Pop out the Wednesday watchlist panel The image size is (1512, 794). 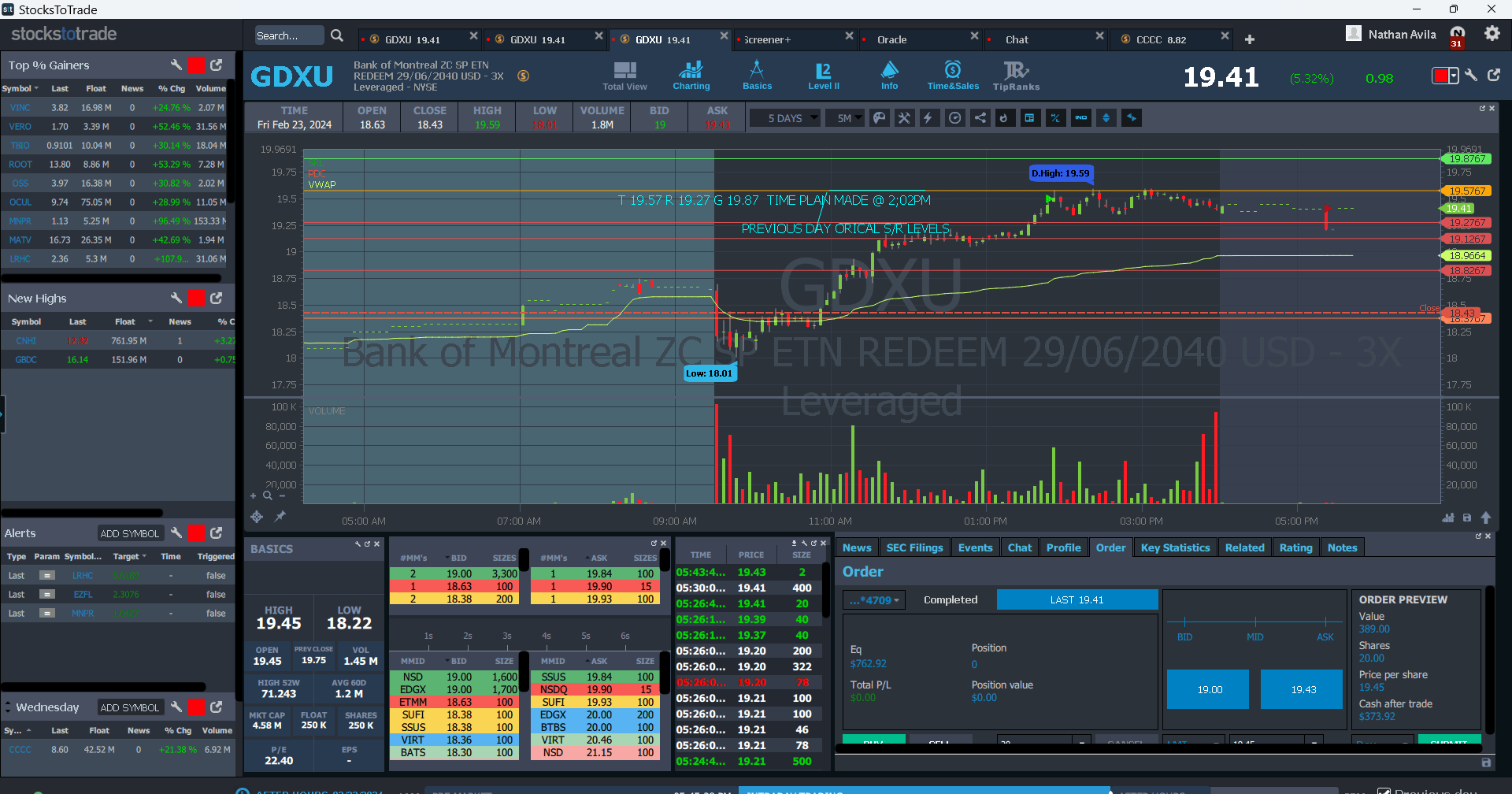(x=217, y=707)
